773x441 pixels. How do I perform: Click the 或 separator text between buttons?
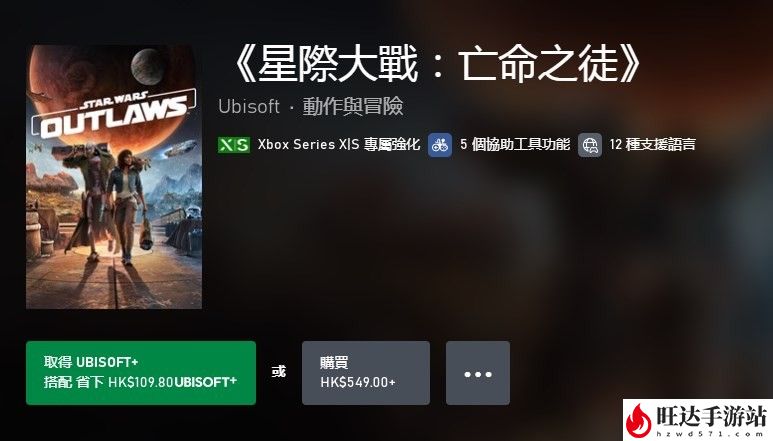279,372
